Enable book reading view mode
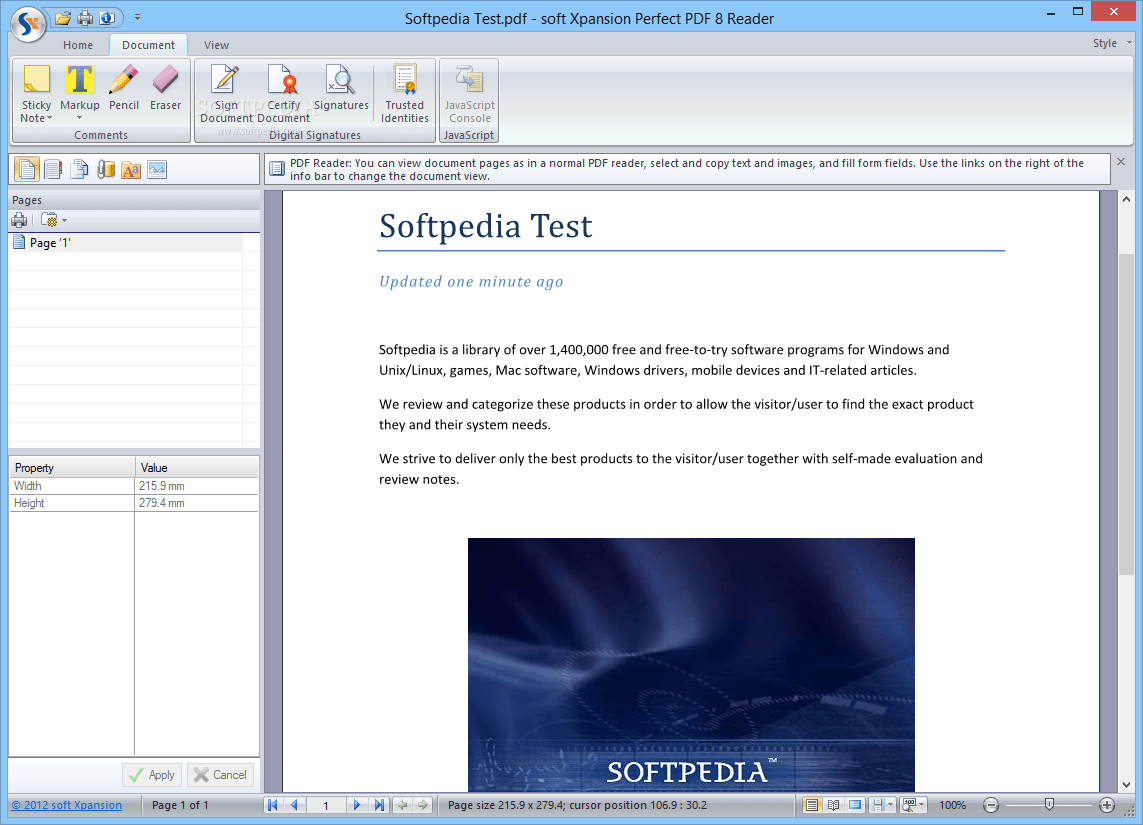Viewport: 1143px width, 825px height. [833, 805]
